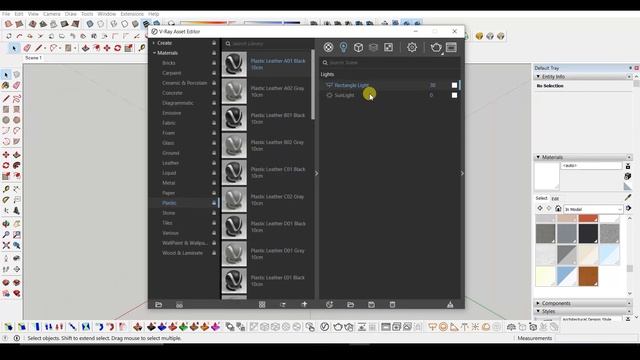Click the create material icon in Materials tray

click(x=628, y=176)
